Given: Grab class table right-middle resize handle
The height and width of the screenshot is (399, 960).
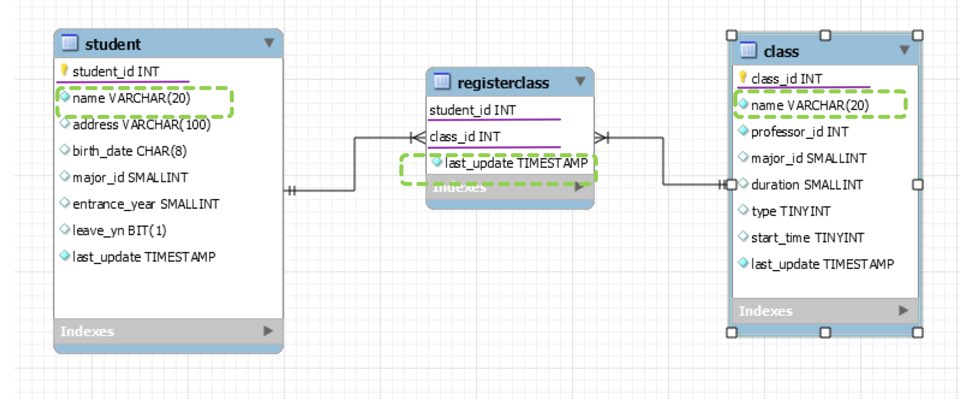Looking at the screenshot, I should (x=917, y=184).
